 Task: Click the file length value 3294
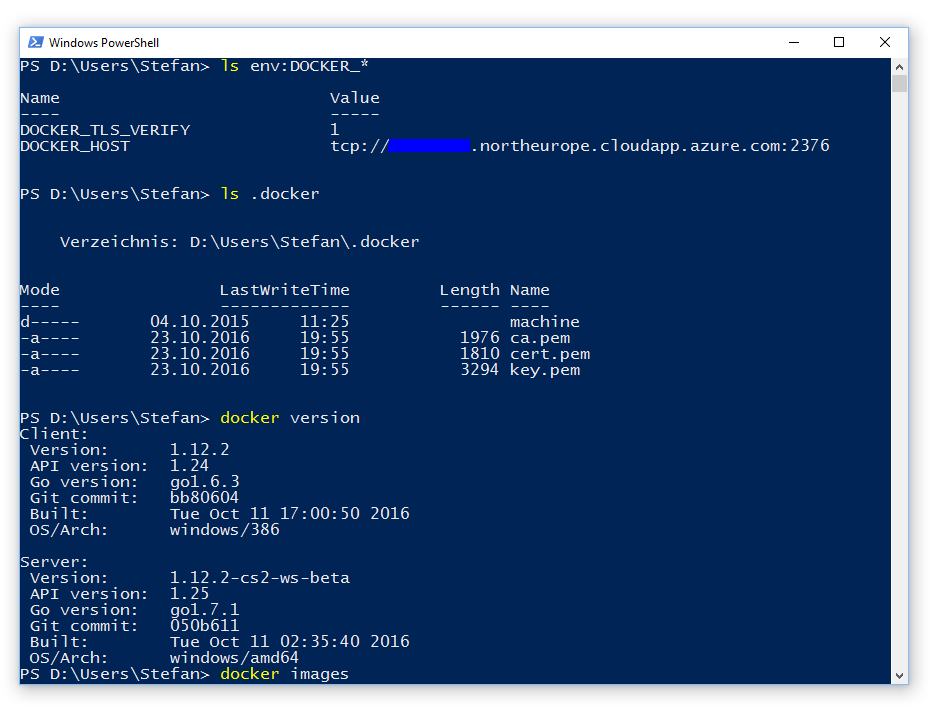pyautogui.click(x=479, y=370)
